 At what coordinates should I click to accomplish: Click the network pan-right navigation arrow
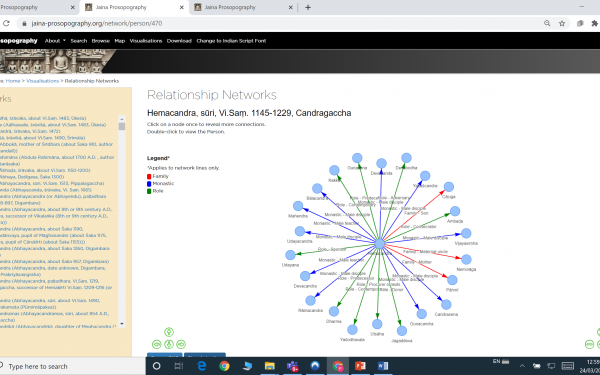(x=181, y=344)
